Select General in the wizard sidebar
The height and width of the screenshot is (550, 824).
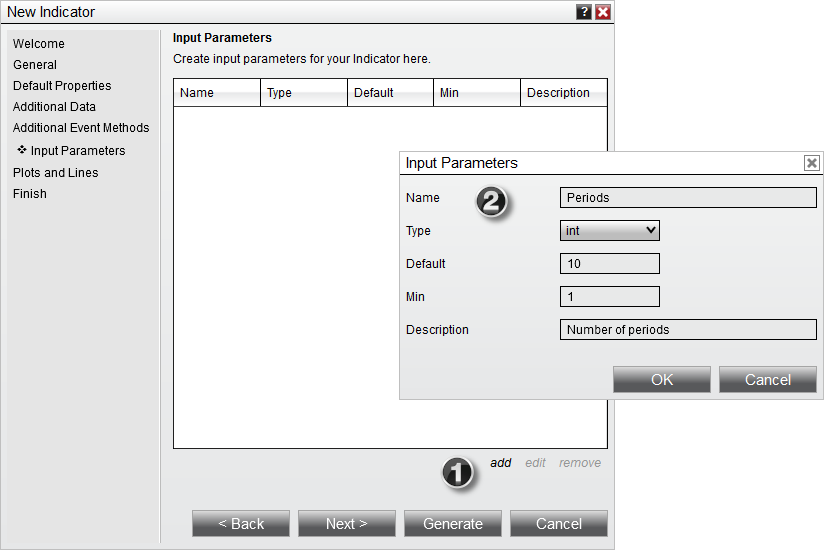point(35,65)
